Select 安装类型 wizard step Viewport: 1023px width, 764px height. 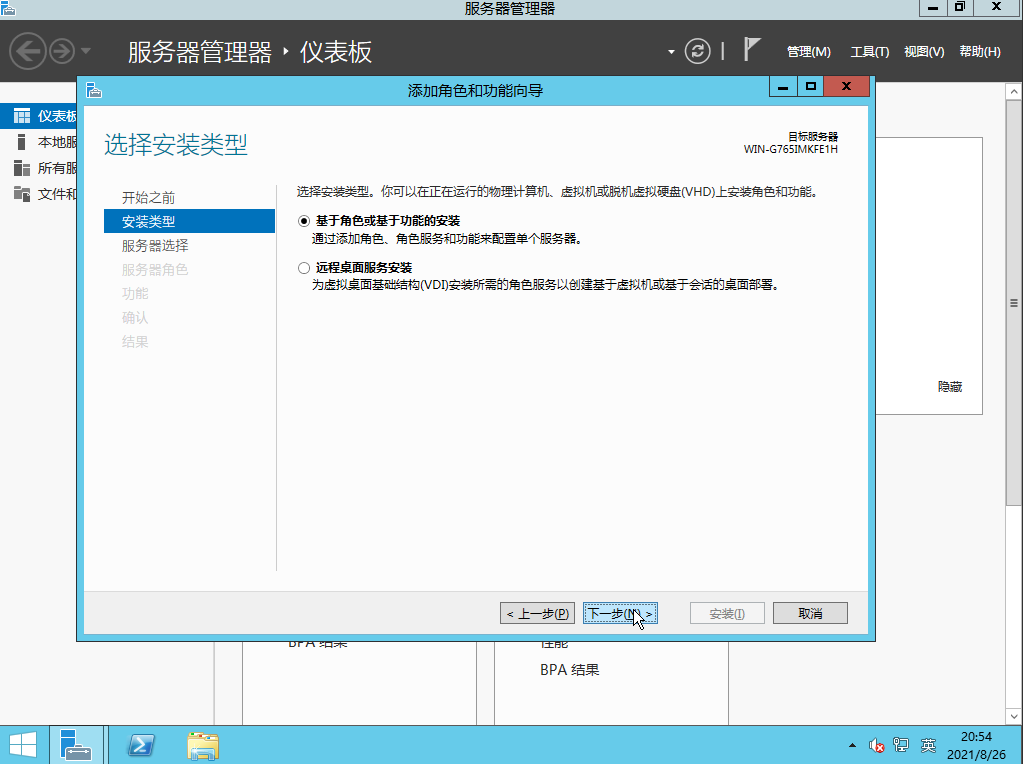pos(189,221)
